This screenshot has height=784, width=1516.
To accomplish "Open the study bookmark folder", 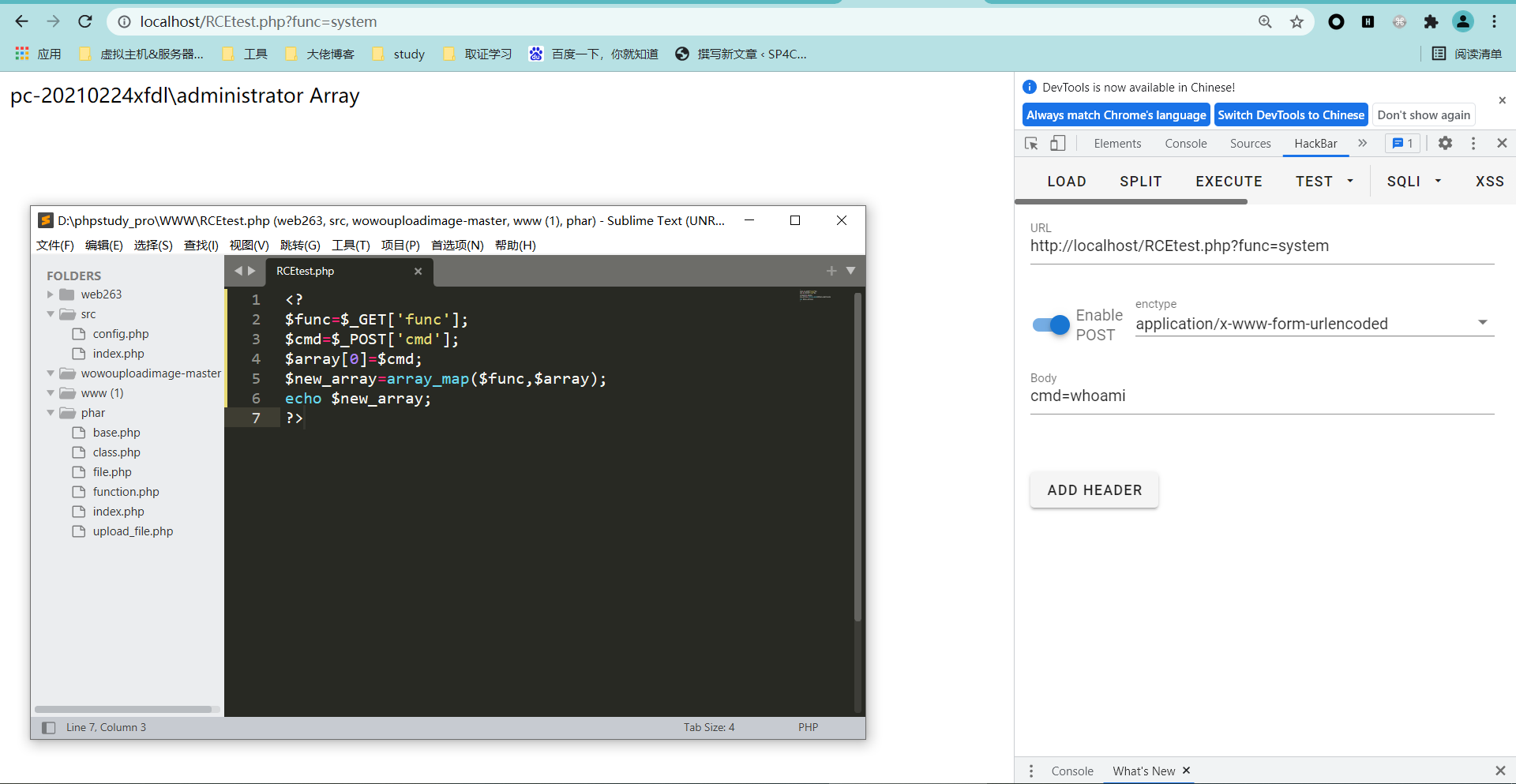I will pos(399,54).
